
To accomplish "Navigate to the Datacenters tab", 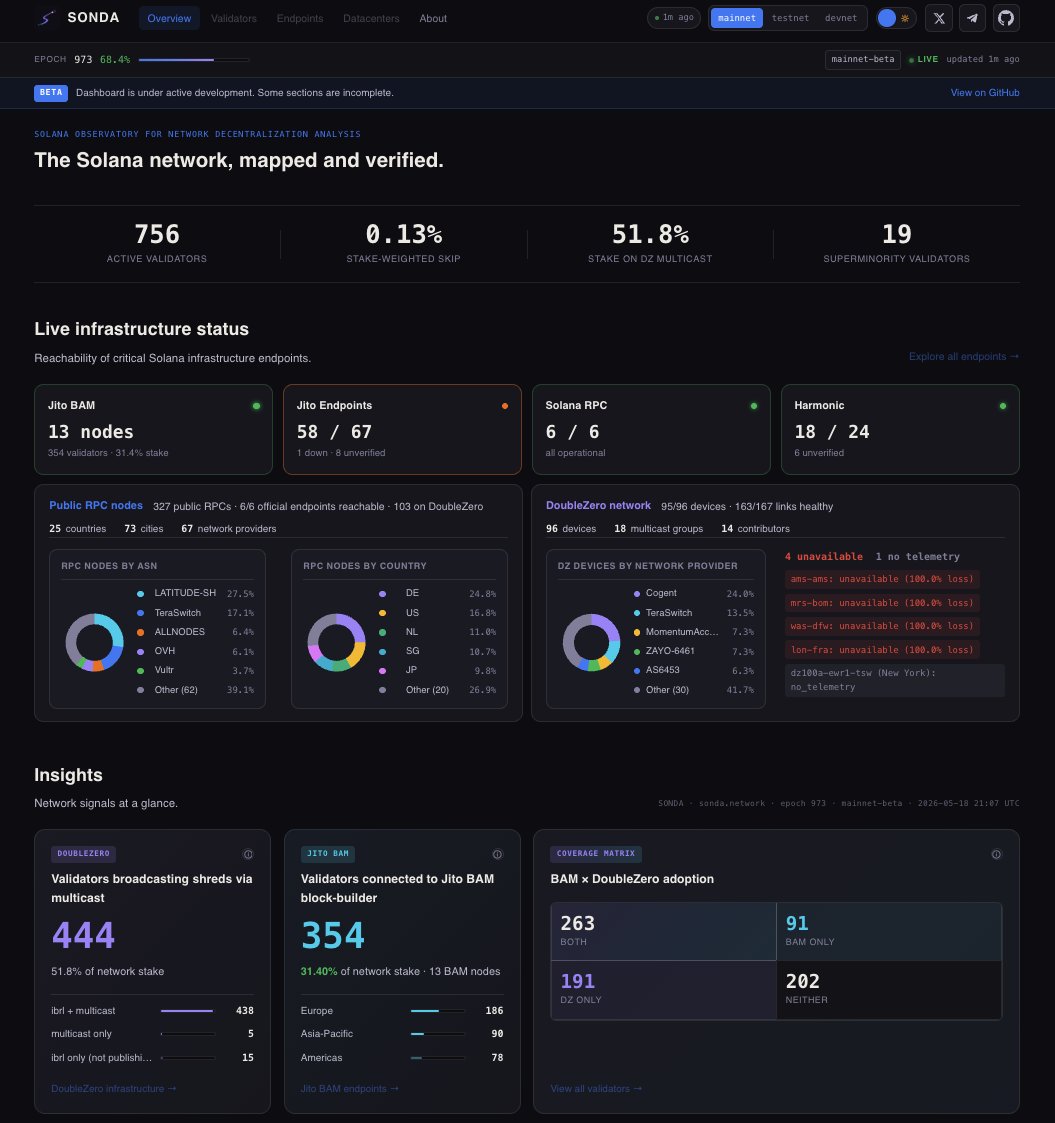I will [x=371, y=19].
